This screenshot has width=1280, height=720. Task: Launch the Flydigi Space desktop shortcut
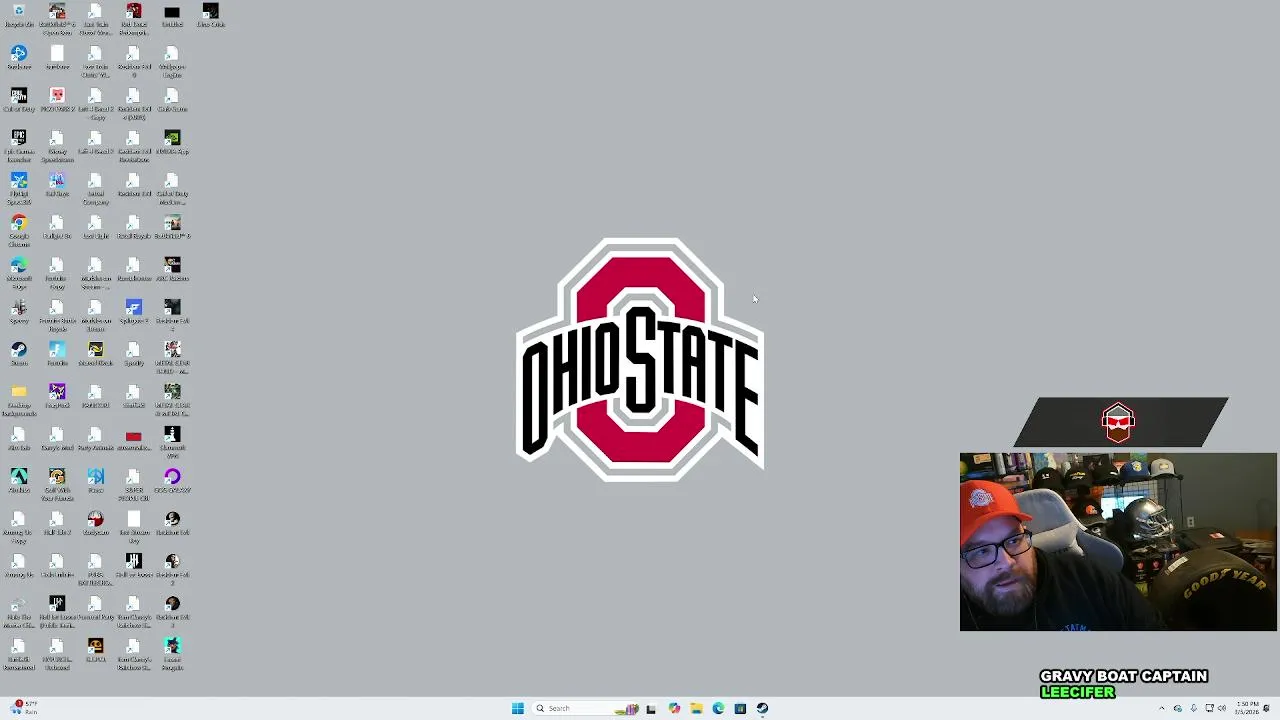click(19, 186)
